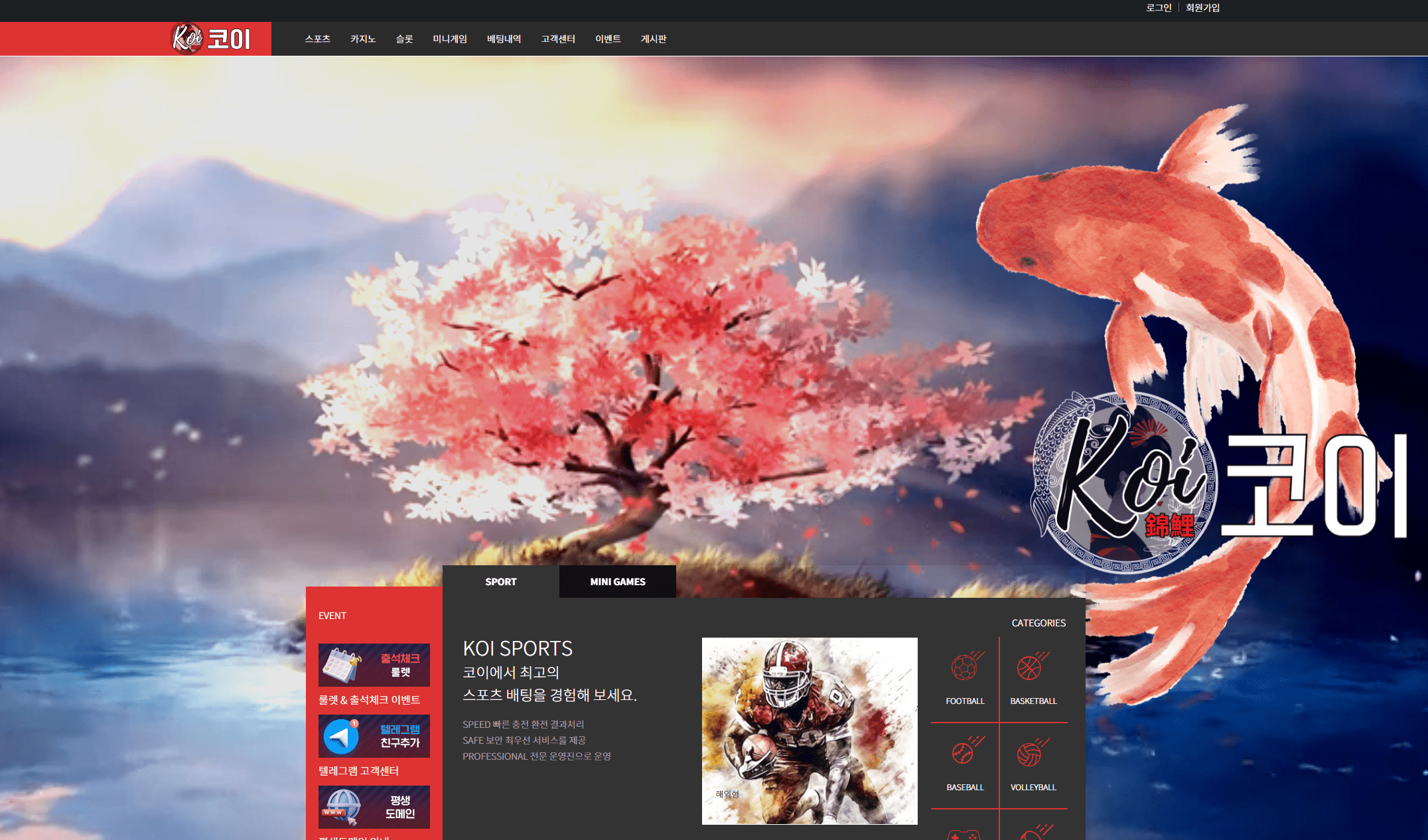Click the 룰렛 & 출석체크 이벤트 link

tap(369, 700)
